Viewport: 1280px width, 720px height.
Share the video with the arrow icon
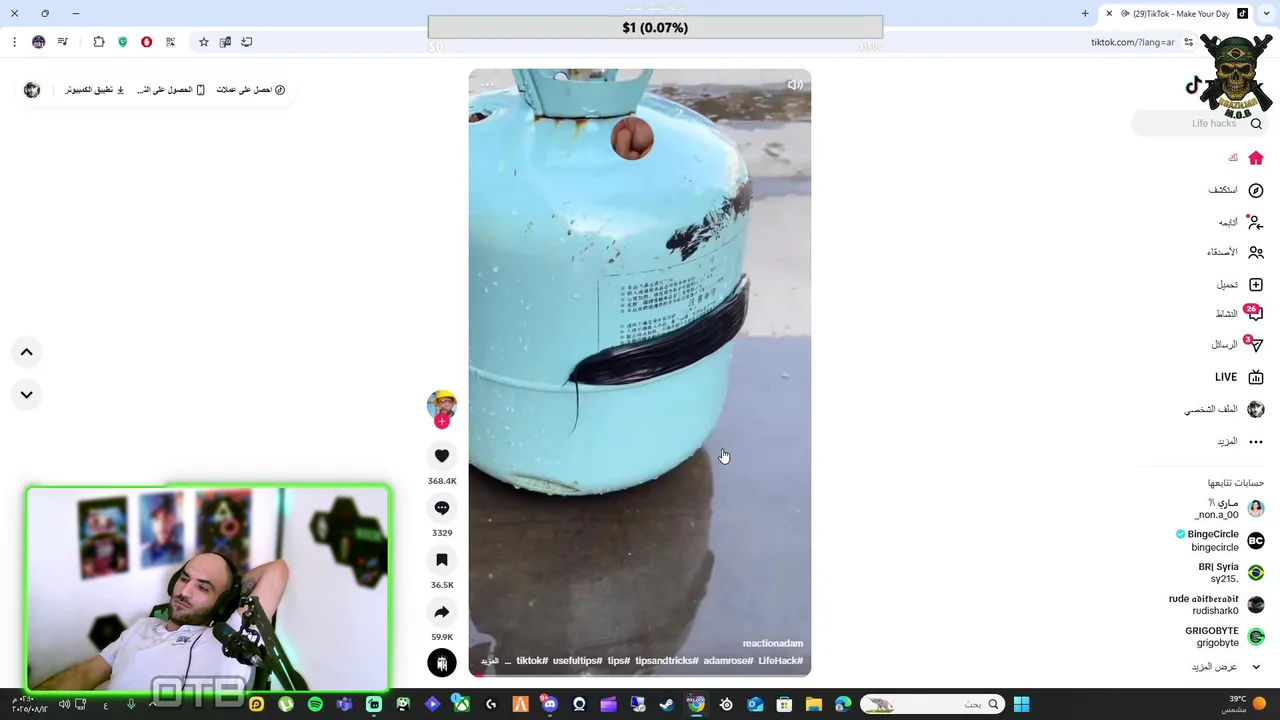pos(442,612)
